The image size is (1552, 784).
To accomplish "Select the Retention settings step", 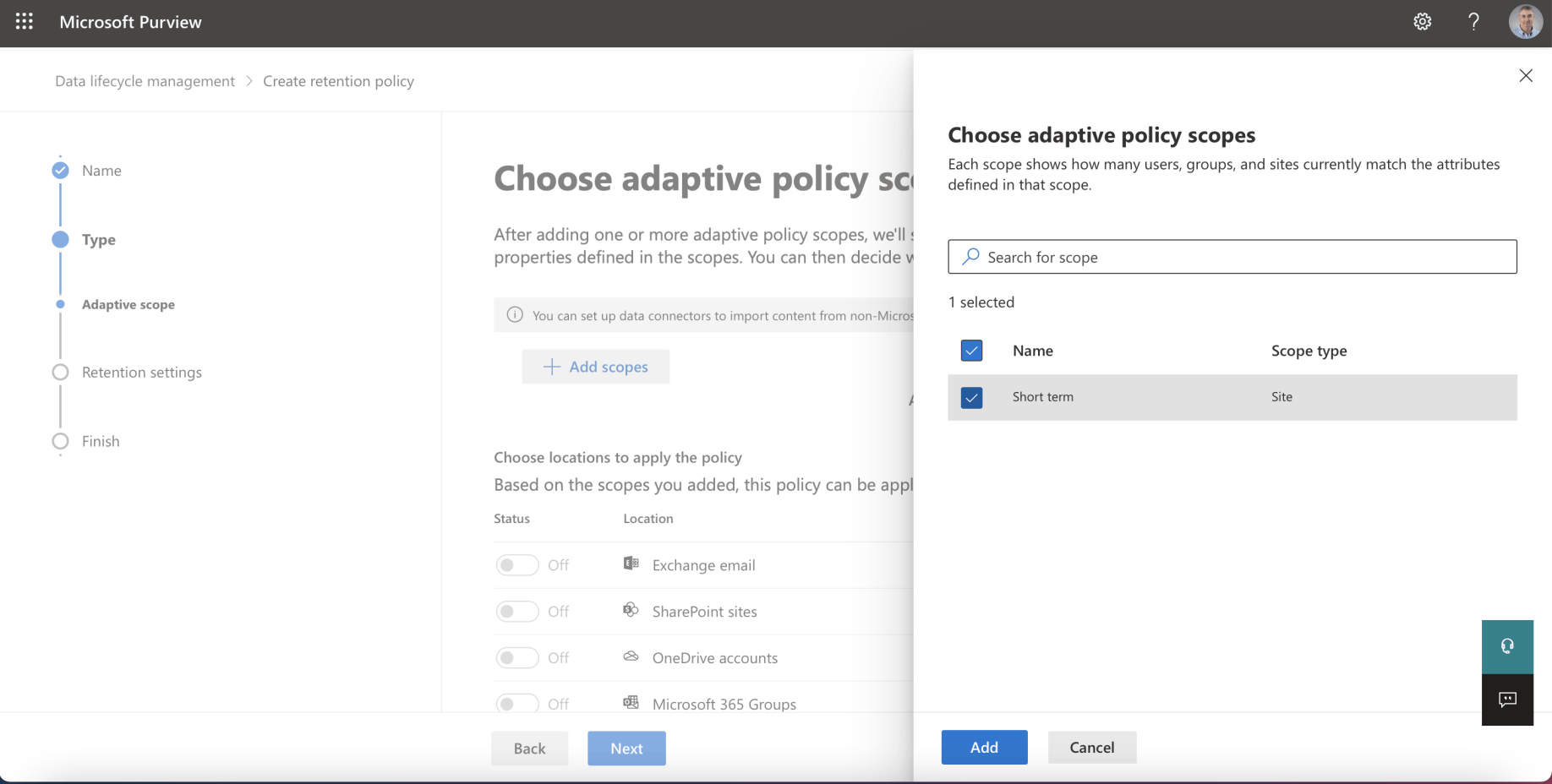I will (141, 373).
